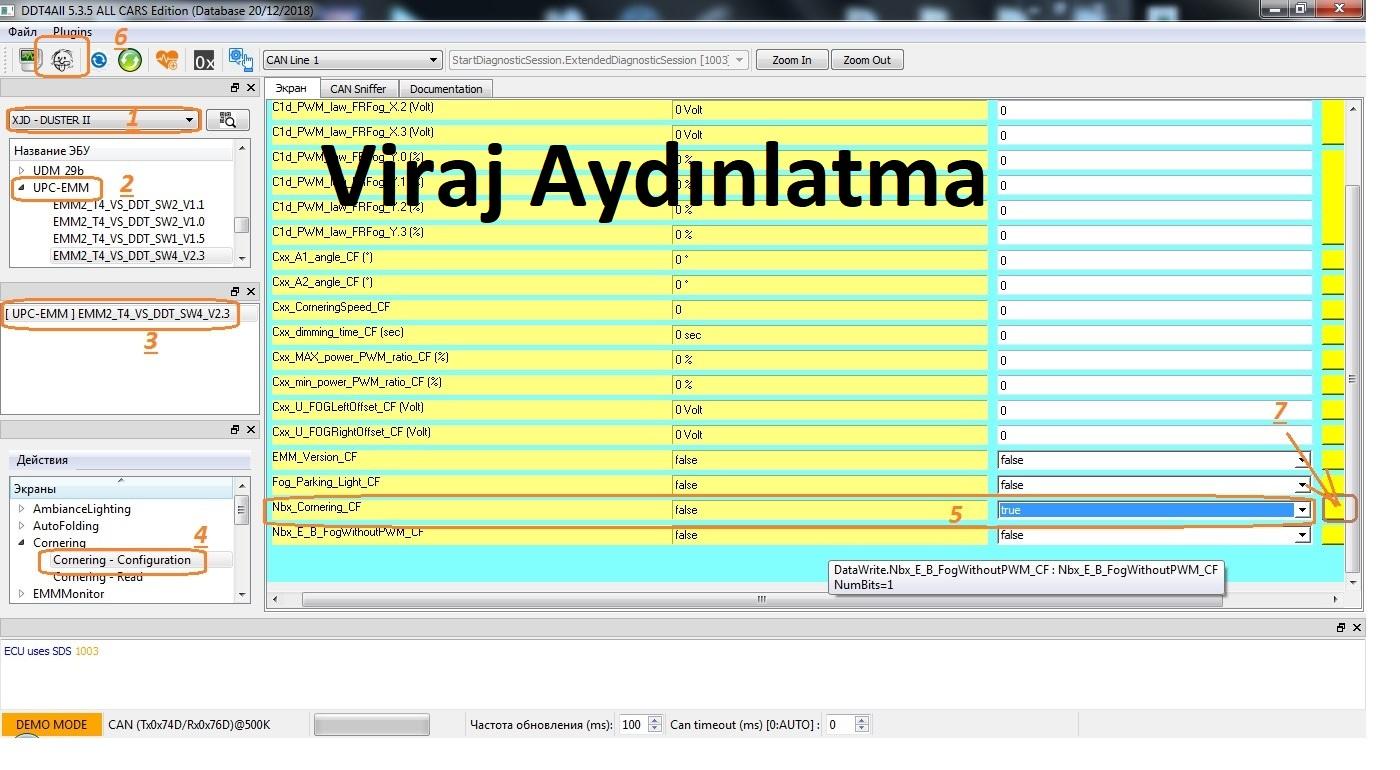Open the 0x hex command icon
The height and width of the screenshot is (770, 1400).
click(204, 60)
